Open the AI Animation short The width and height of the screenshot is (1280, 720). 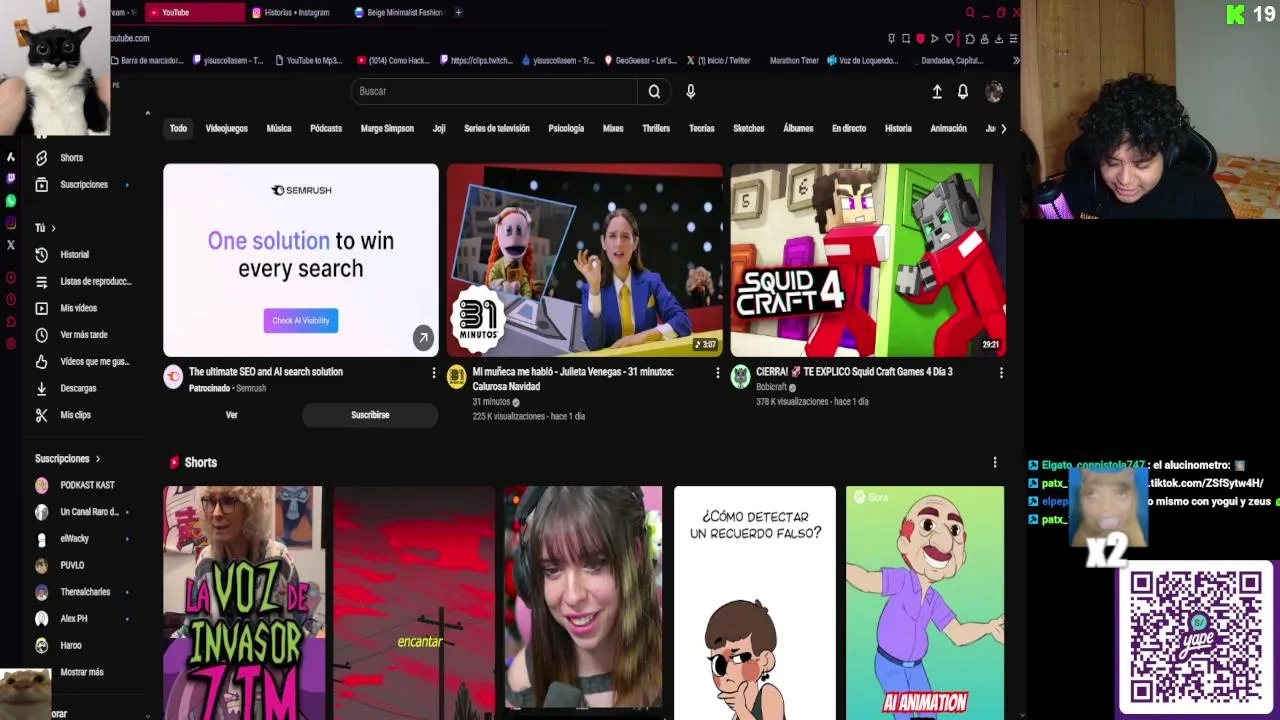point(925,603)
